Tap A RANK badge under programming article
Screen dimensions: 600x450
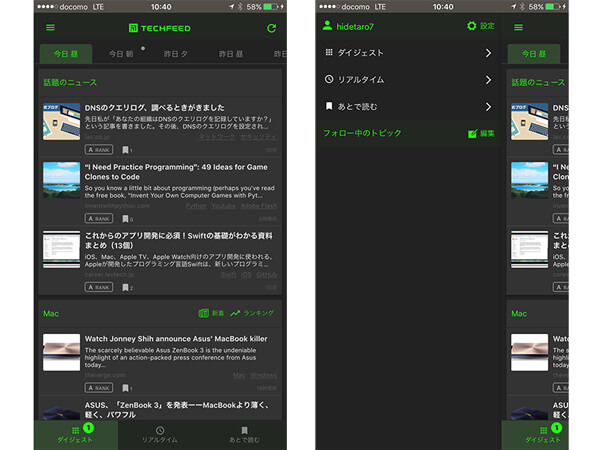click(99, 218)
